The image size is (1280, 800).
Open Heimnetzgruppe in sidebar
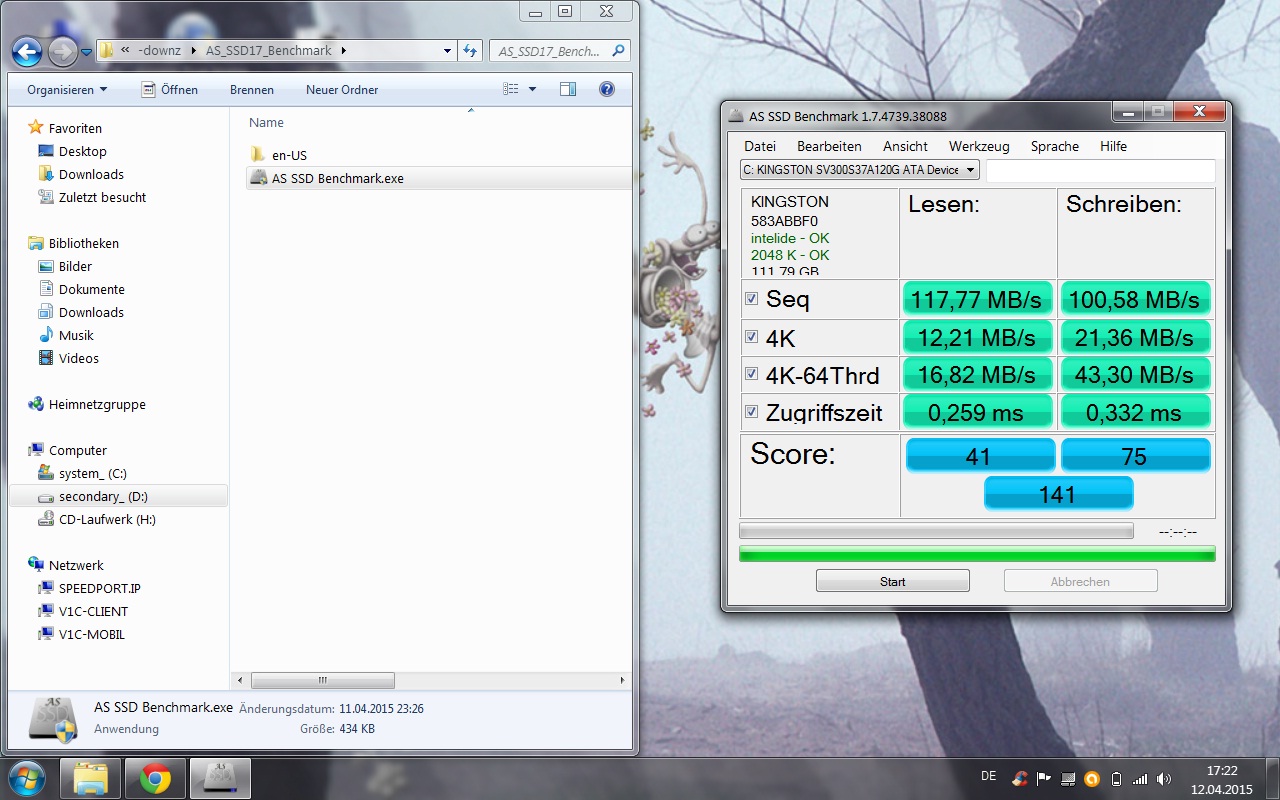(x=97, y=404)
